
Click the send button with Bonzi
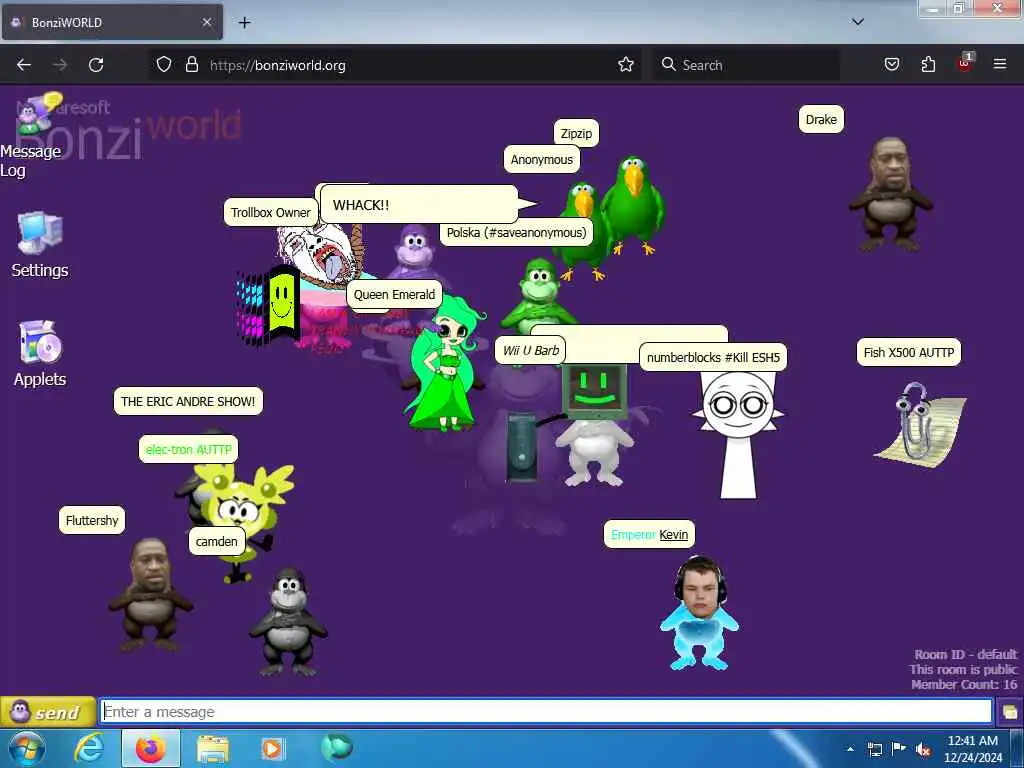(x=48, y=712)
